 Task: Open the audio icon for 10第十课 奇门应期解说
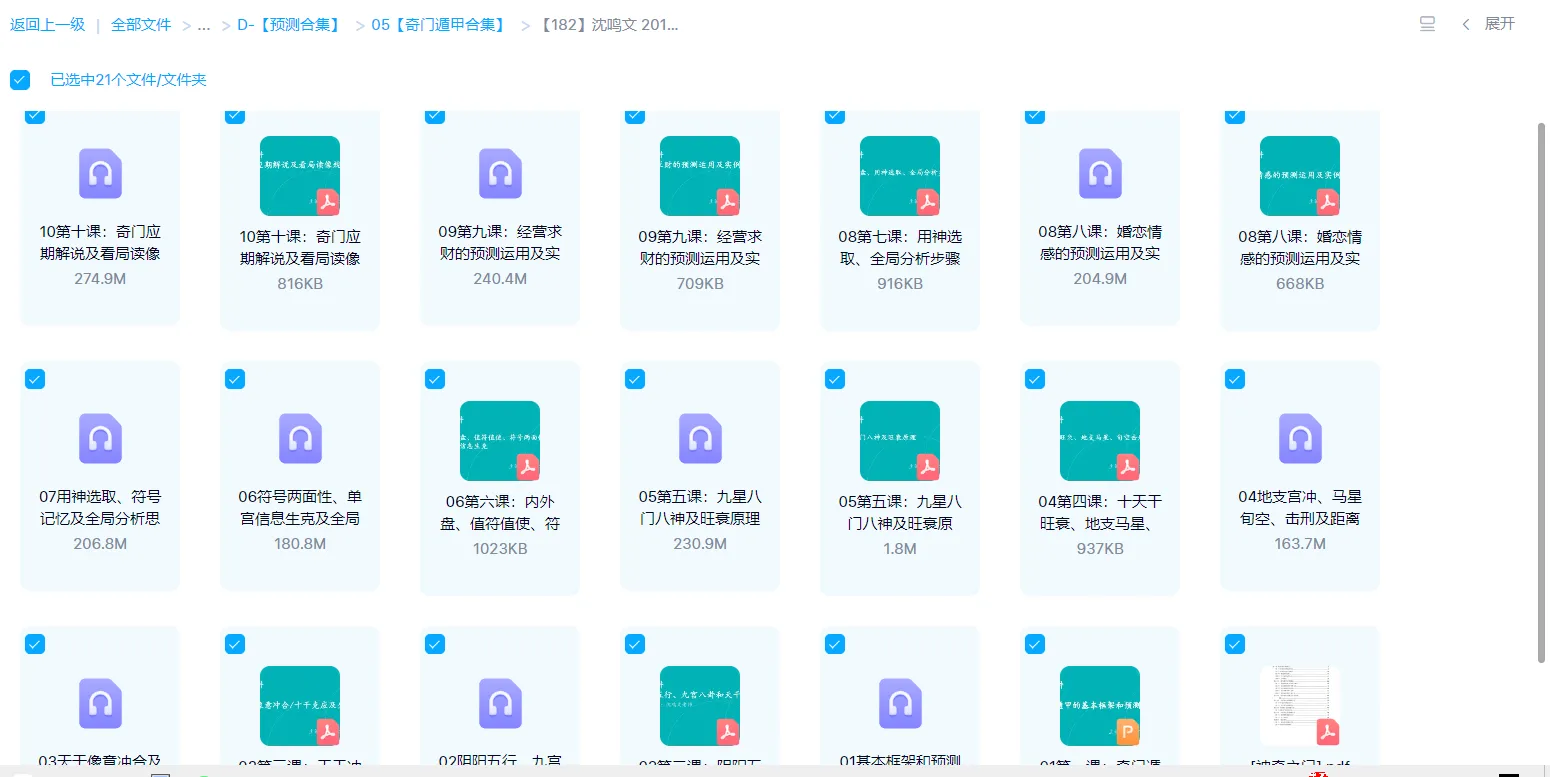coord(100,174)
